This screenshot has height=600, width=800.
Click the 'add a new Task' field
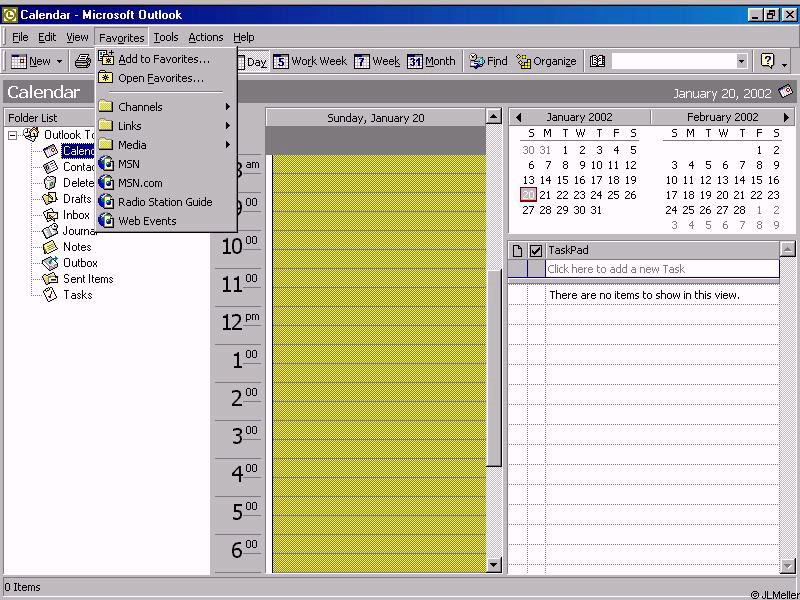coord(660,269)
